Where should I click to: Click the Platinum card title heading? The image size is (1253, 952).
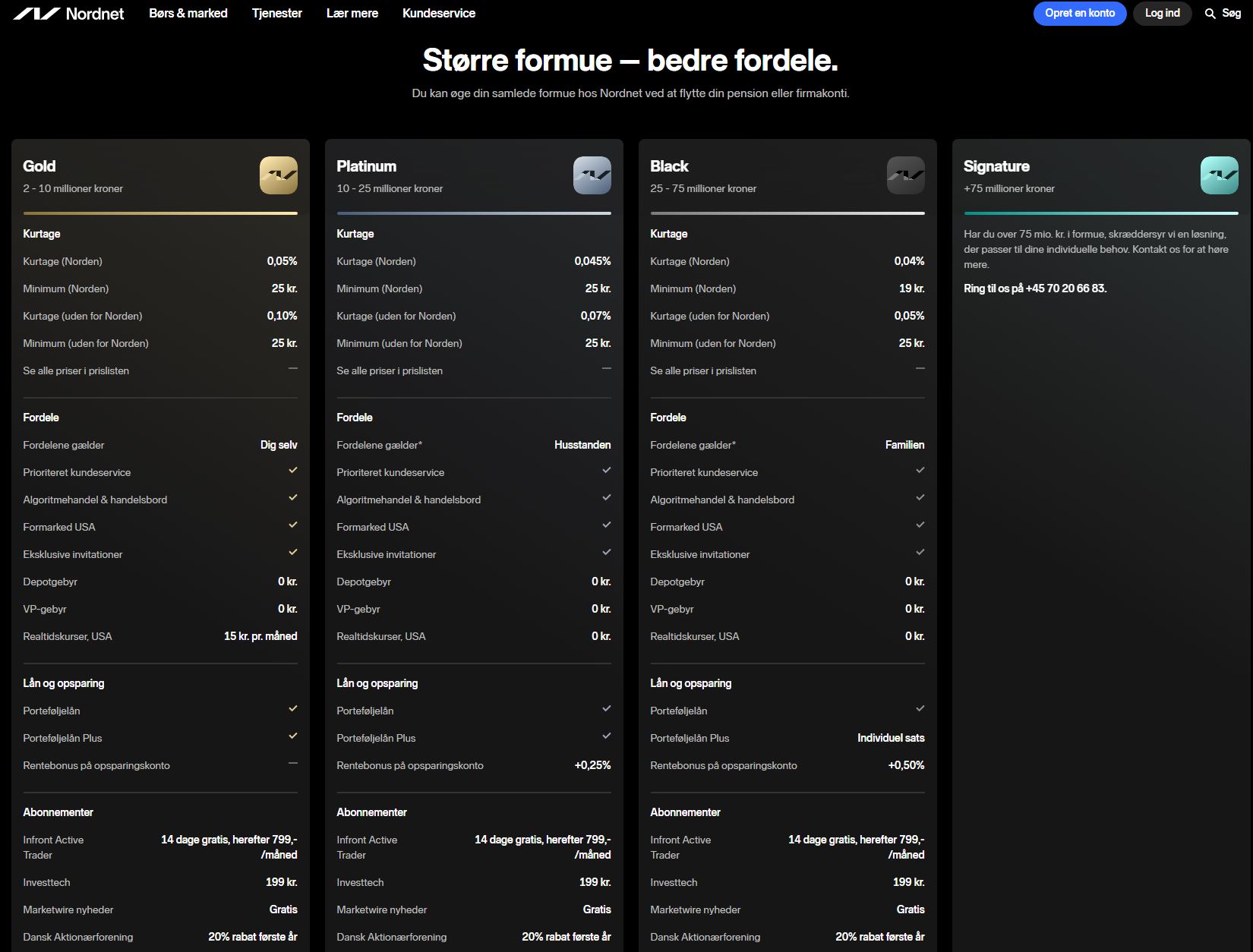367,166
